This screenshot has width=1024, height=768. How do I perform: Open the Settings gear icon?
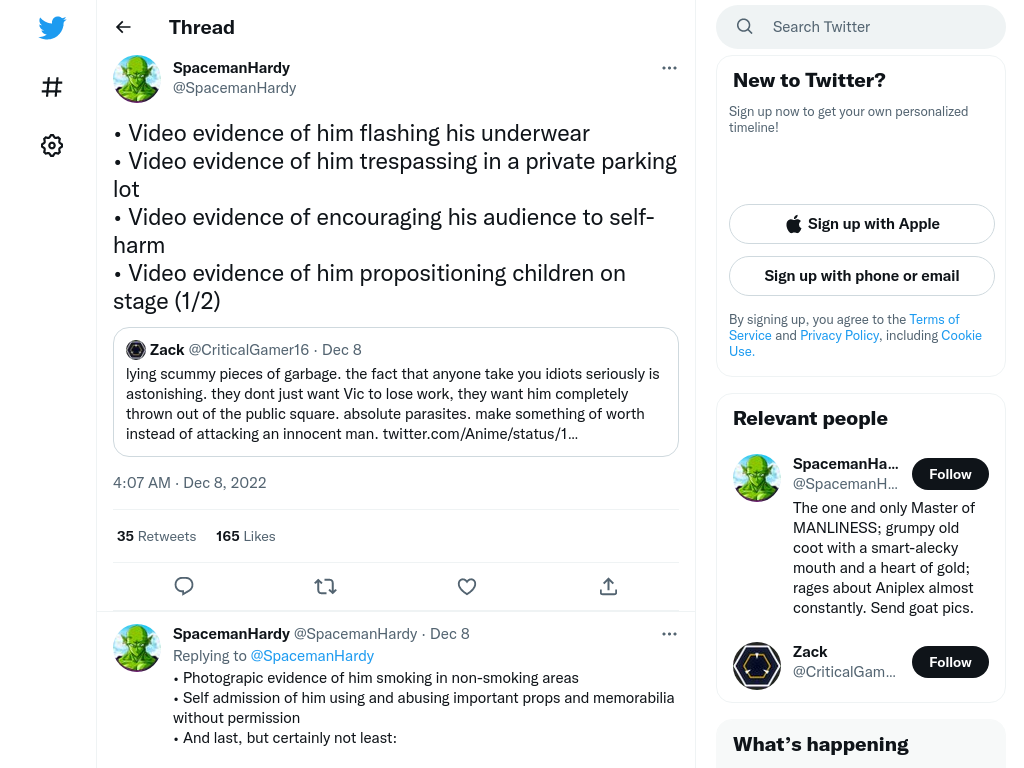(x=52, y=145)
